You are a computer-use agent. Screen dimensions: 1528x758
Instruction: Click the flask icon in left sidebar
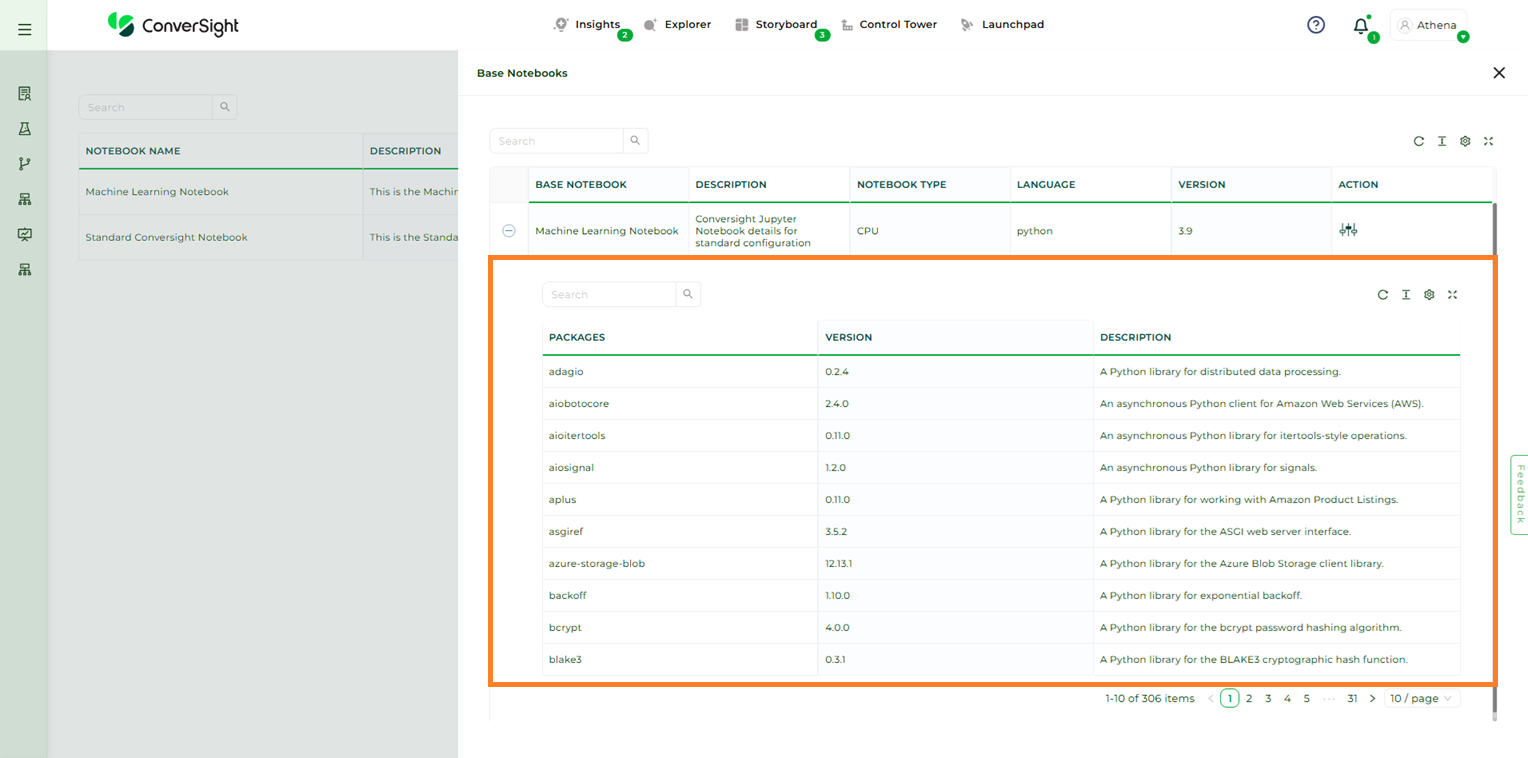pos(25,129)
